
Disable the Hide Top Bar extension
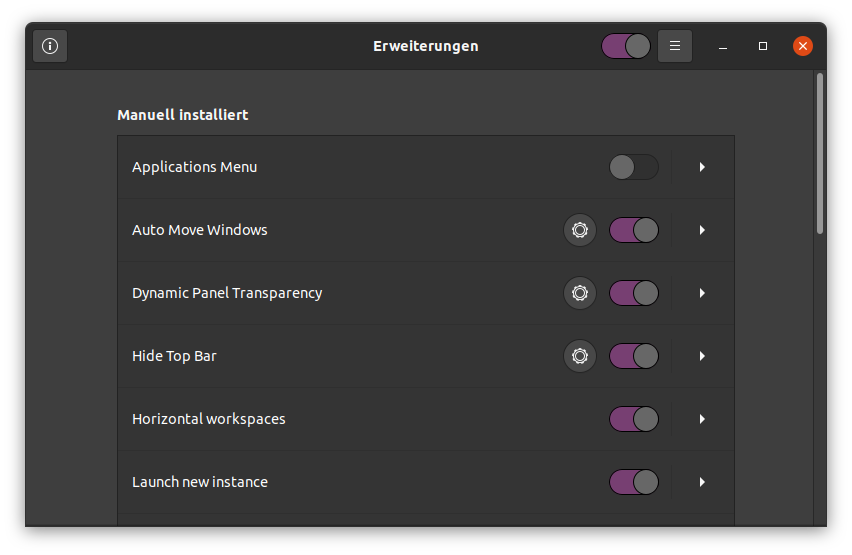click(x=634, y=356)
